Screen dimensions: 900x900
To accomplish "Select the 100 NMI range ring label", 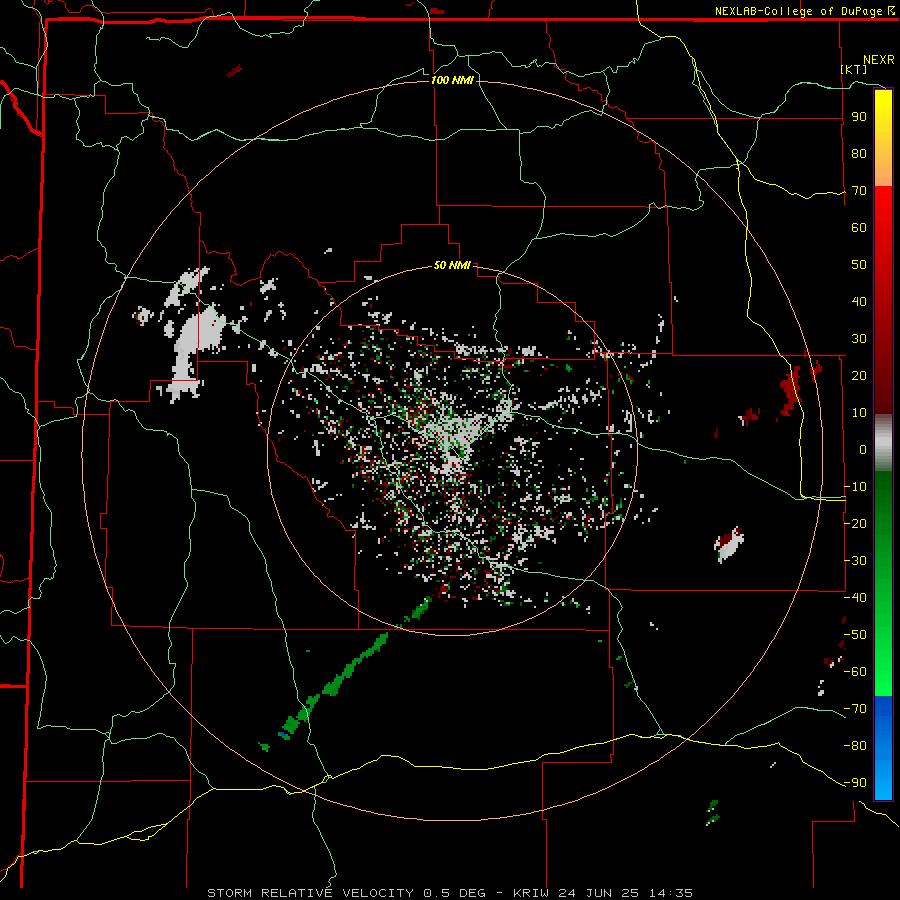I will pyautogui.click(x=452, y=80).
